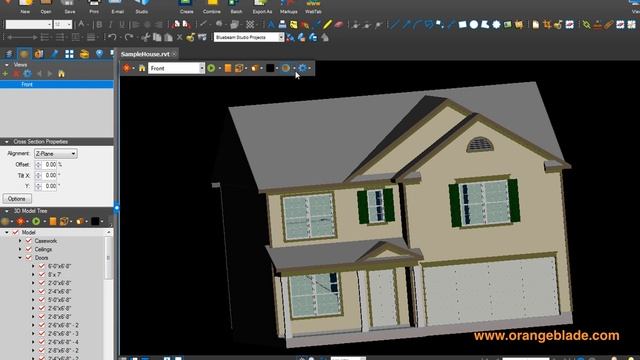640x360 pixels.
Task: Click the black background color swatch in viewport toolbar
Action: [270, 68]
